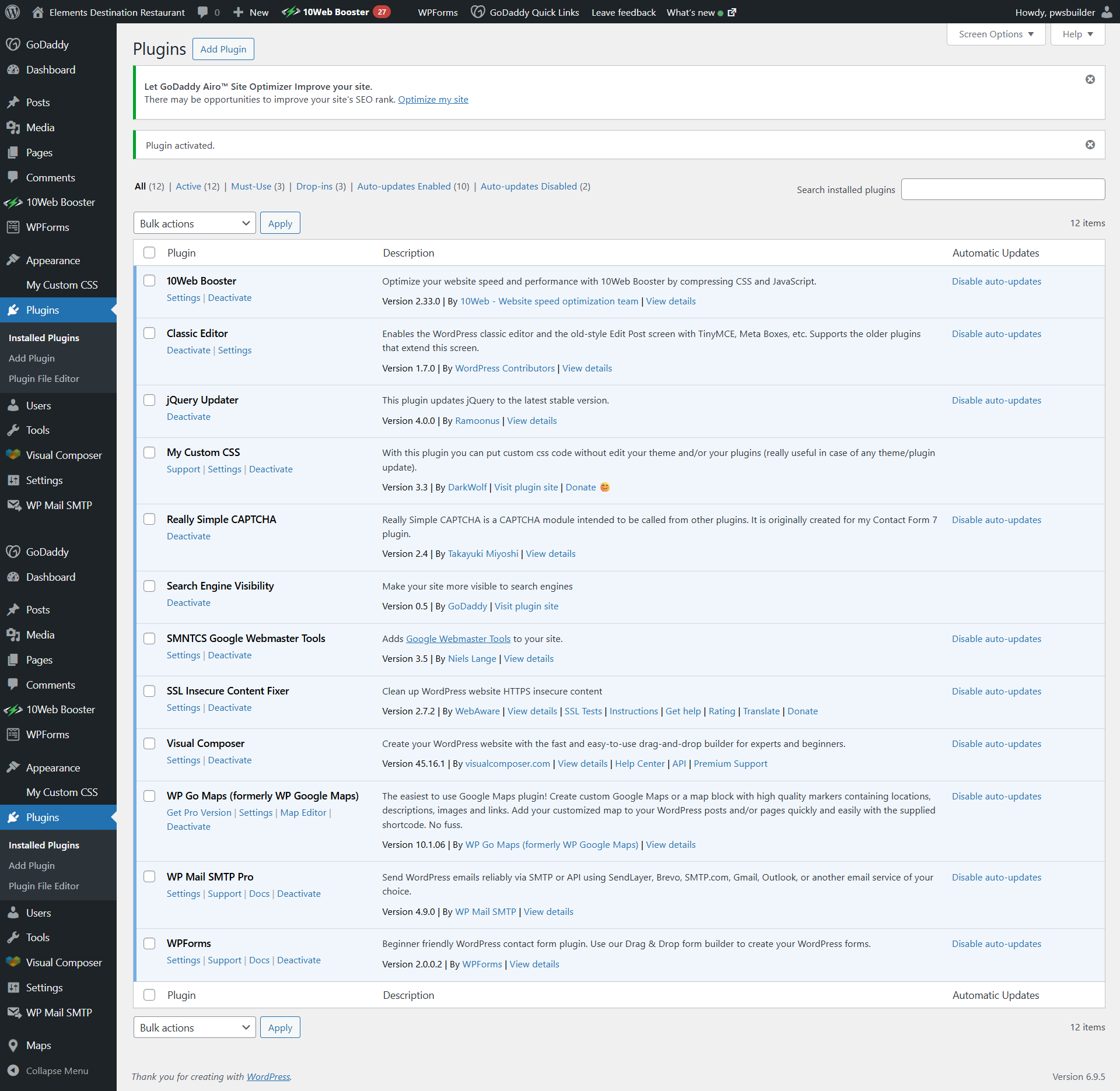Click the home icon beside Elements Destination Restaurant
The width and height of the screenshot is (1120, 1091).
tap(38, 12)
